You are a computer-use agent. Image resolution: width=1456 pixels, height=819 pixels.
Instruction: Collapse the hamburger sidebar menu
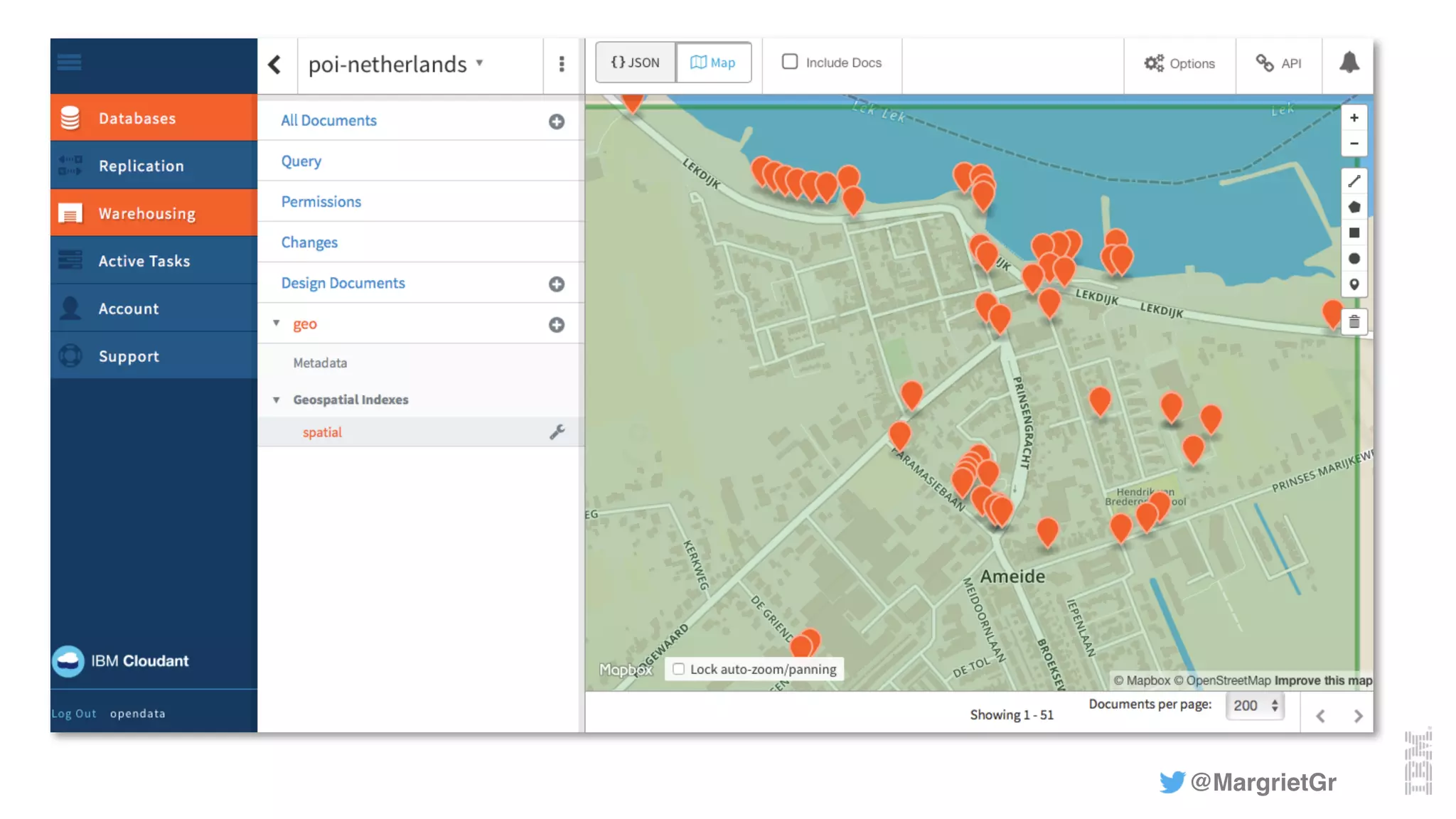pos(70,63)
